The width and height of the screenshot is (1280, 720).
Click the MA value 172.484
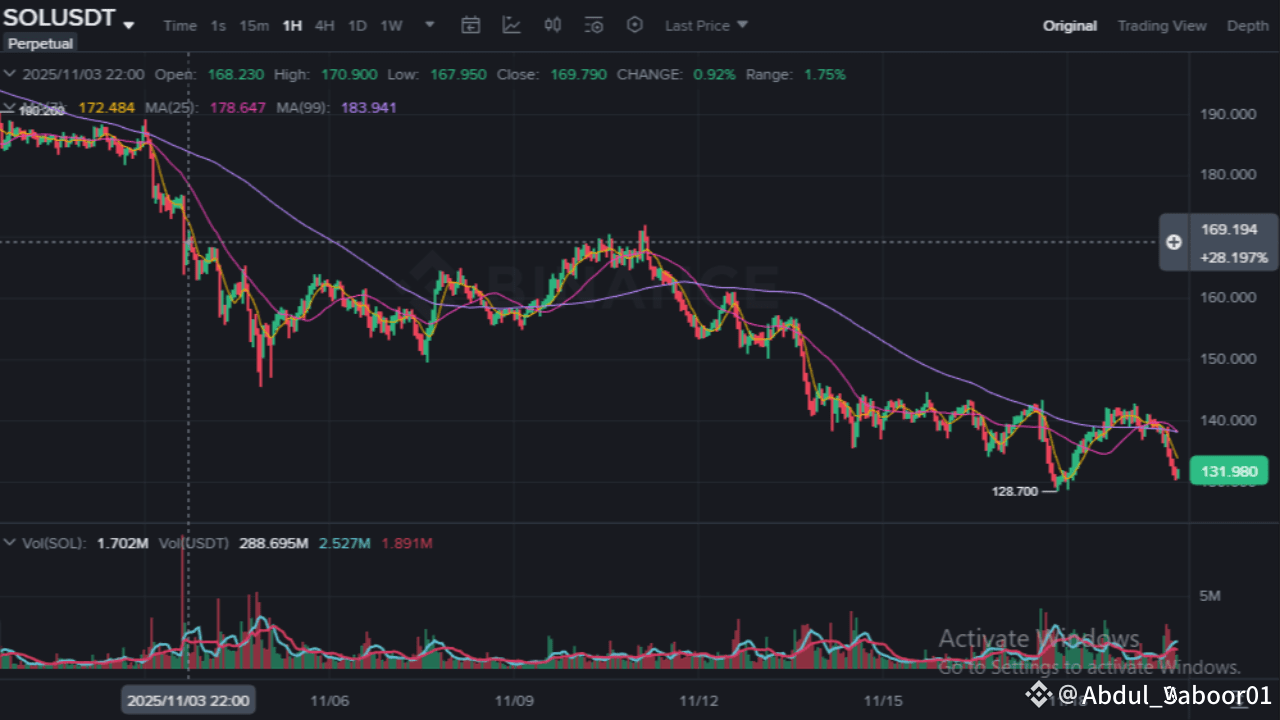click(x=106, y=107)
